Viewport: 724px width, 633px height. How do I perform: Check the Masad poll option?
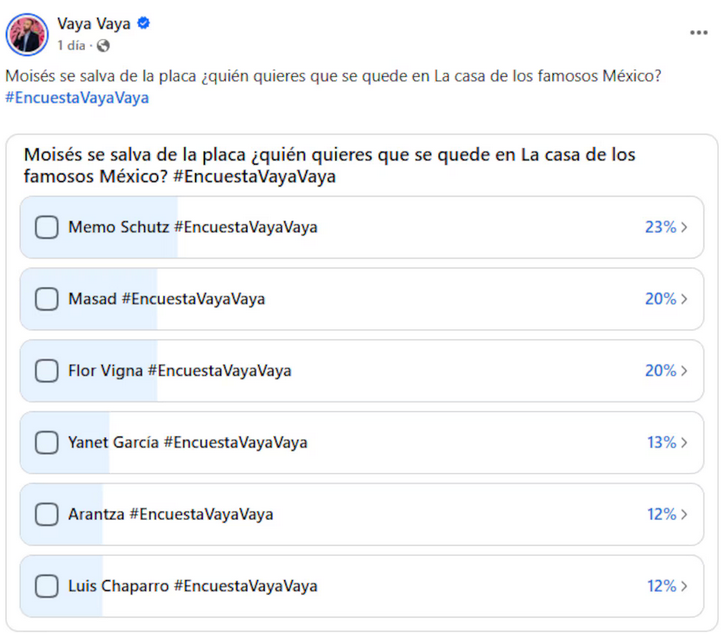[47, 299]
